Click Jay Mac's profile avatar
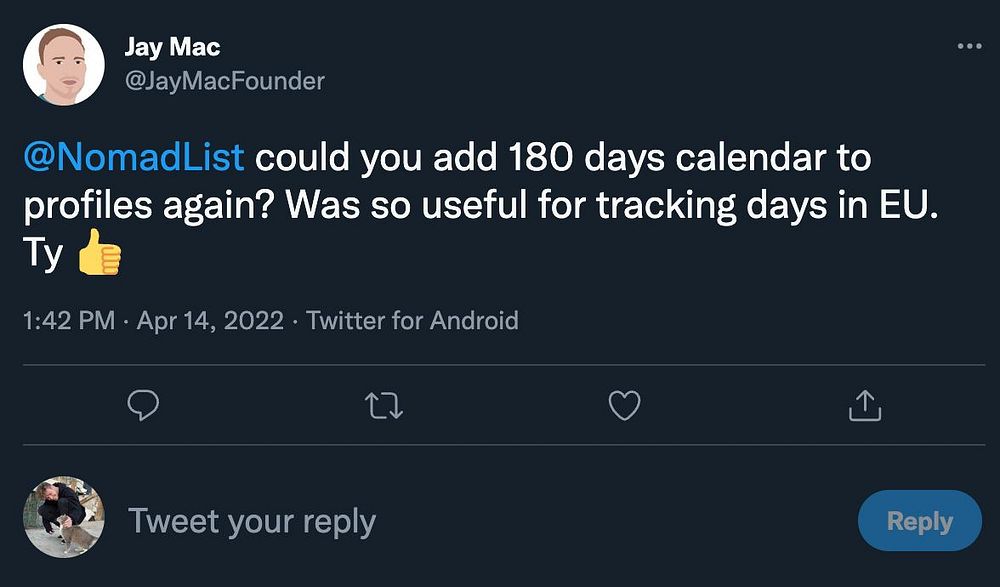 (x=64, y=65)
